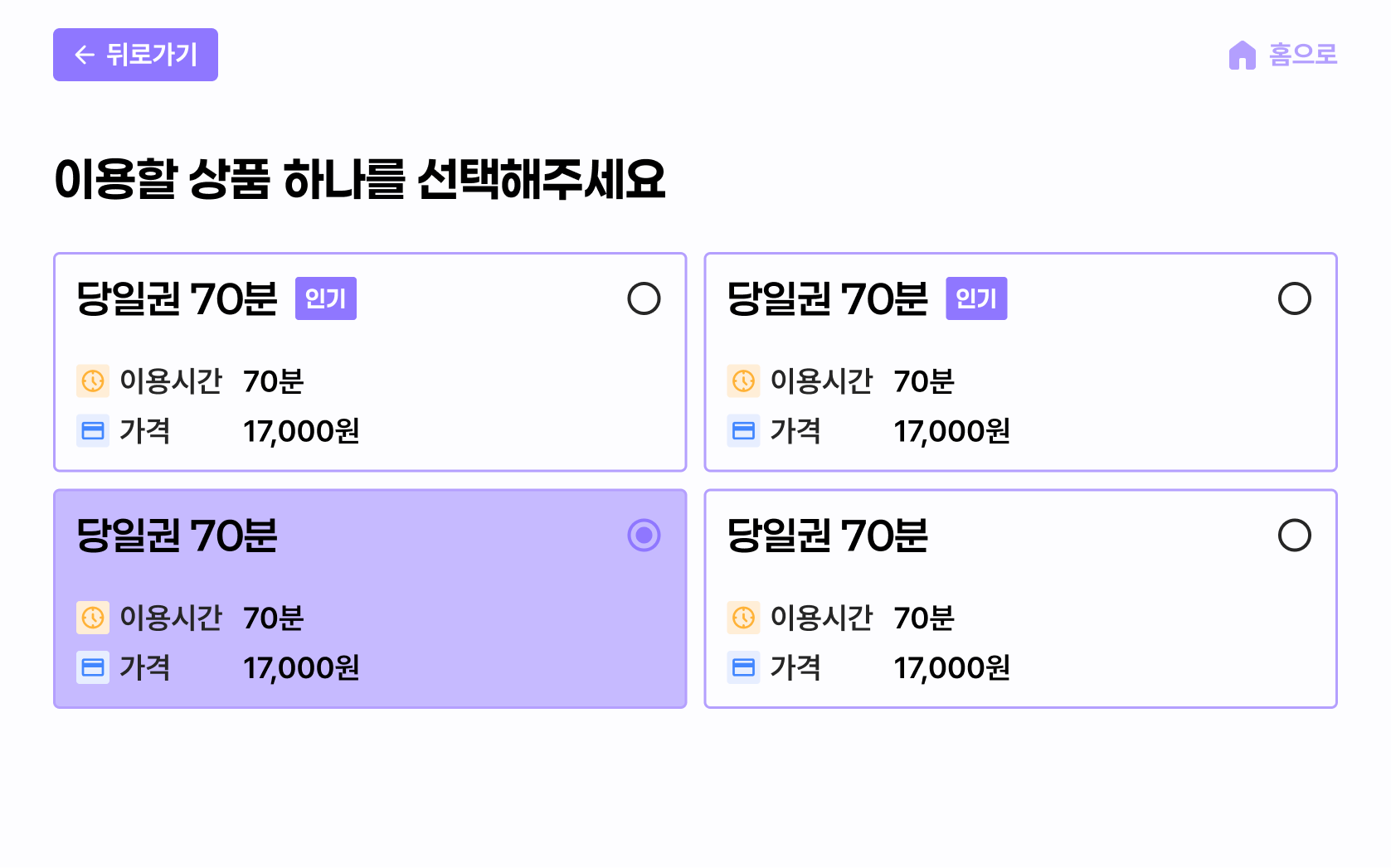Click the 17,000원 price in top-right card
1391x868 pixels.
click(951, 431)
